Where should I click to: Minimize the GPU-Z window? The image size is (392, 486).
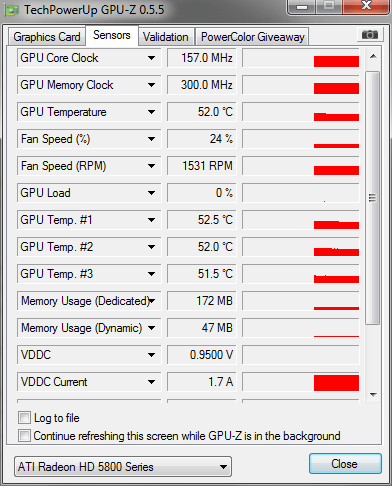(302, 7)
